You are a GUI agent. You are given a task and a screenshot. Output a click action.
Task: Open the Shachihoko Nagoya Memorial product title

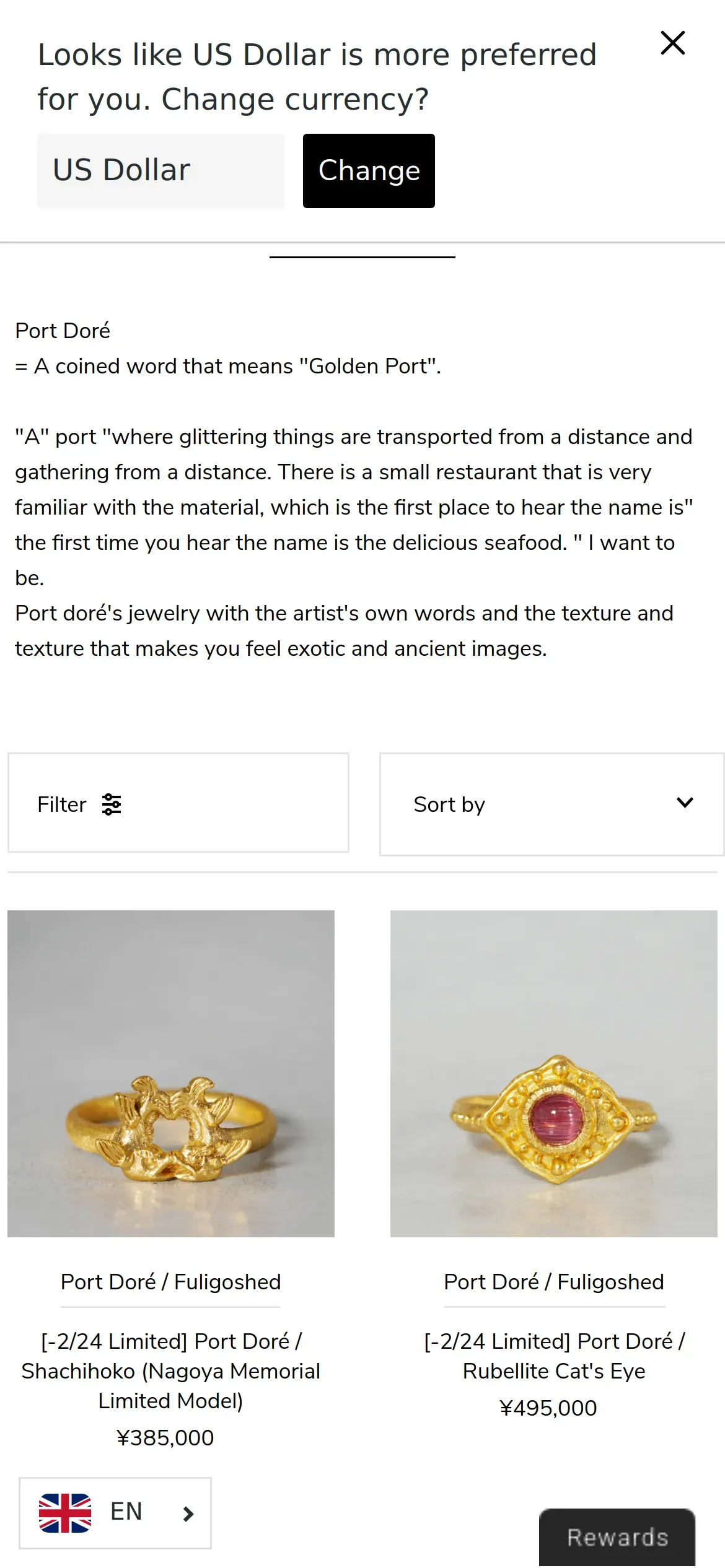170,1370
